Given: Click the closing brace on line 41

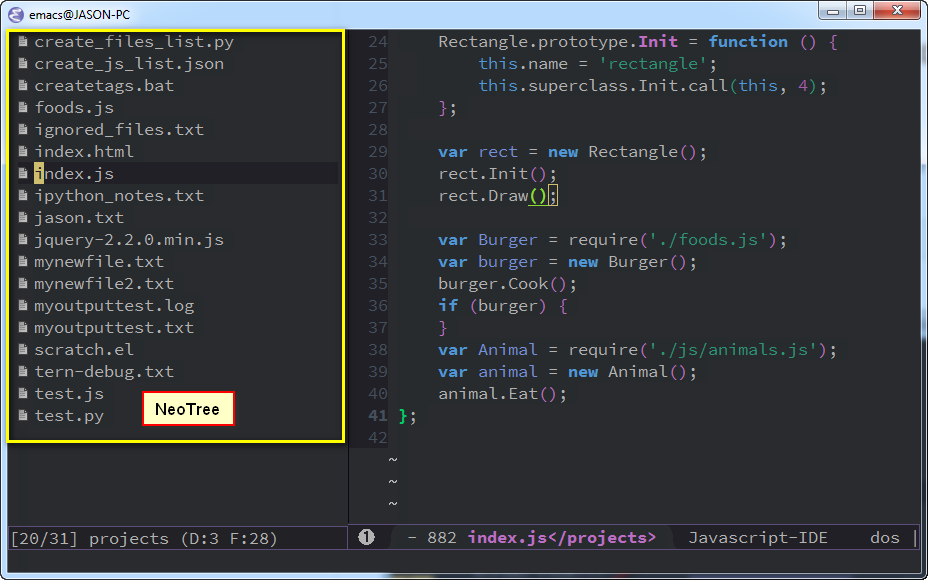Looking at the screenshot, I should coord(404,415).
